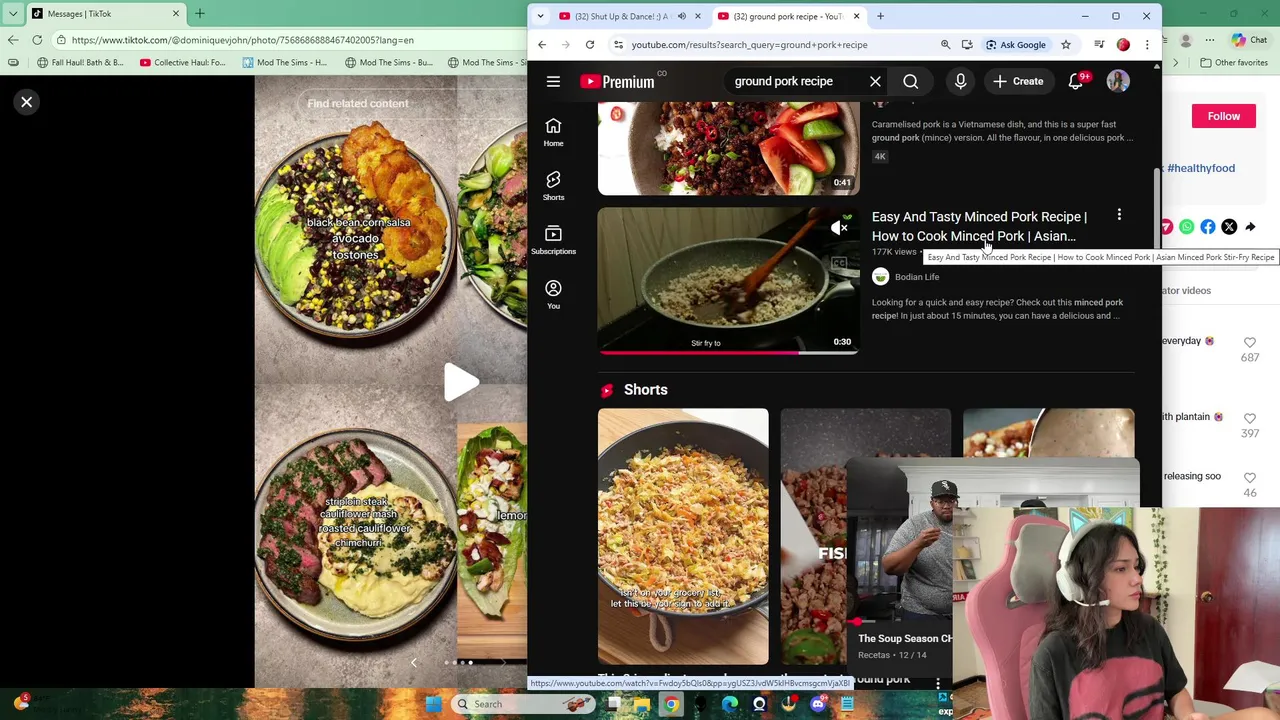Screen dimensions: 1280x720
Task: Open Other favorites folder in Edge
Action: pos(1233,63)
